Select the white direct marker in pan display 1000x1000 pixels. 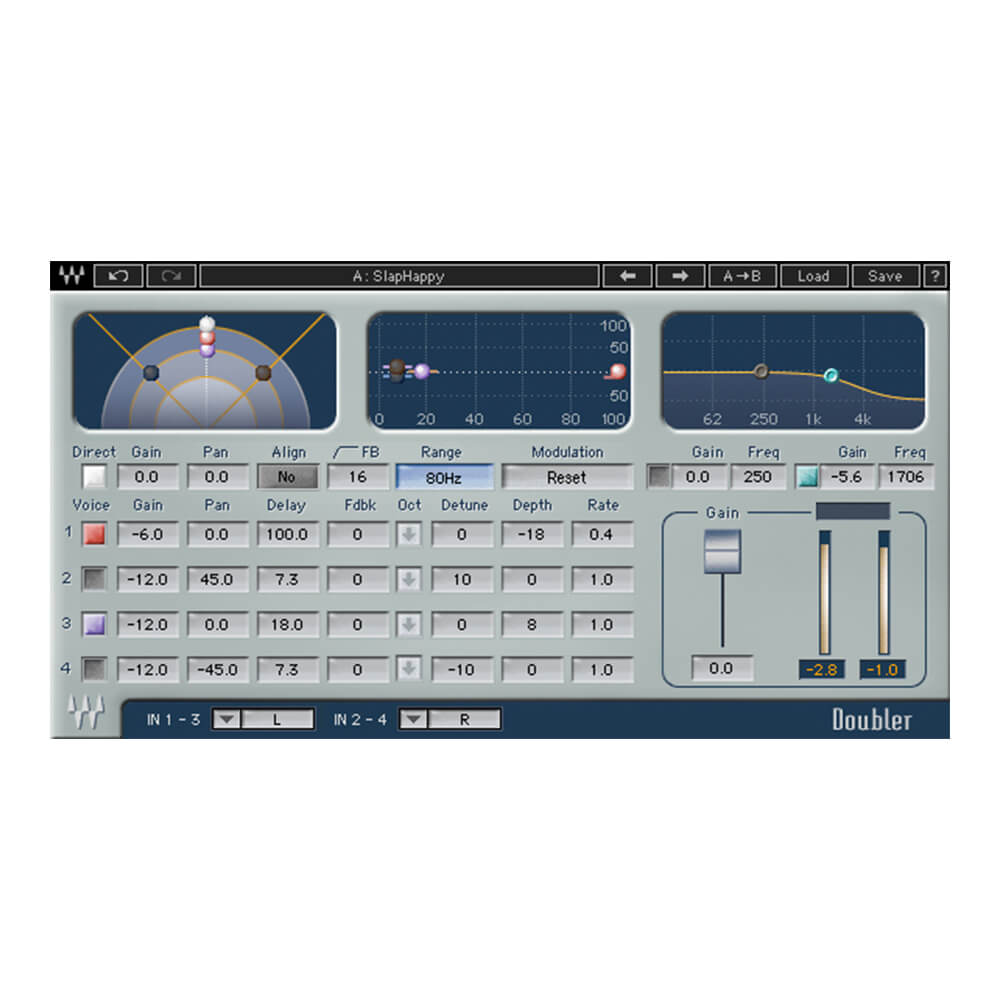(207, 323)
